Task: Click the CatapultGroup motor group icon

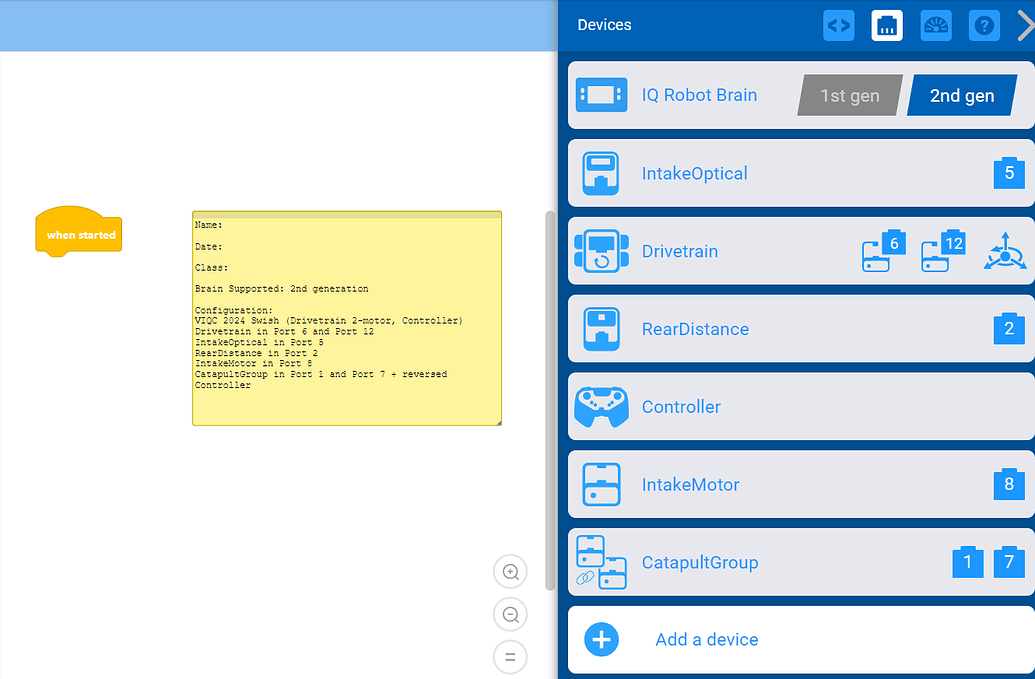Action: (600, 562)
